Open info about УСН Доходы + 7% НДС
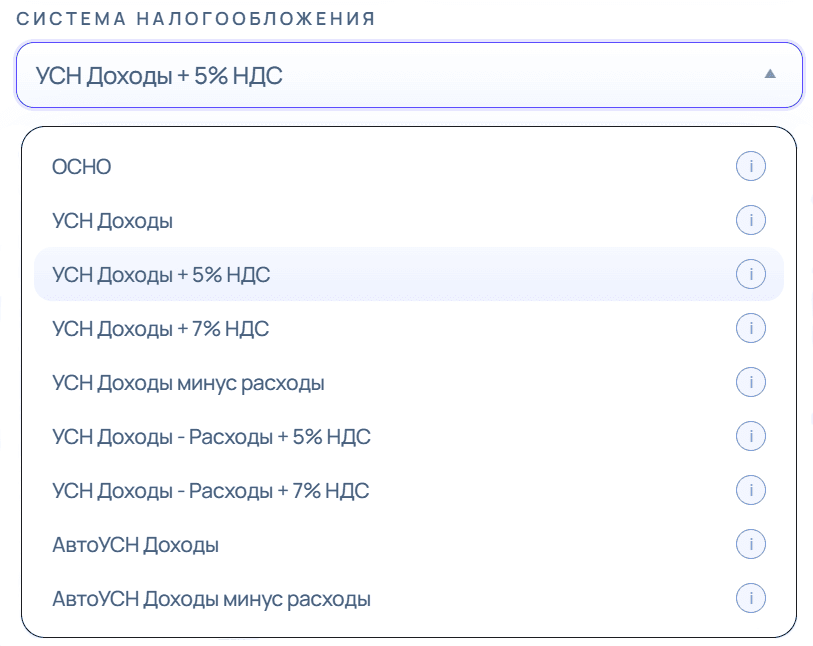813x646 pixels. click(751, 328)
